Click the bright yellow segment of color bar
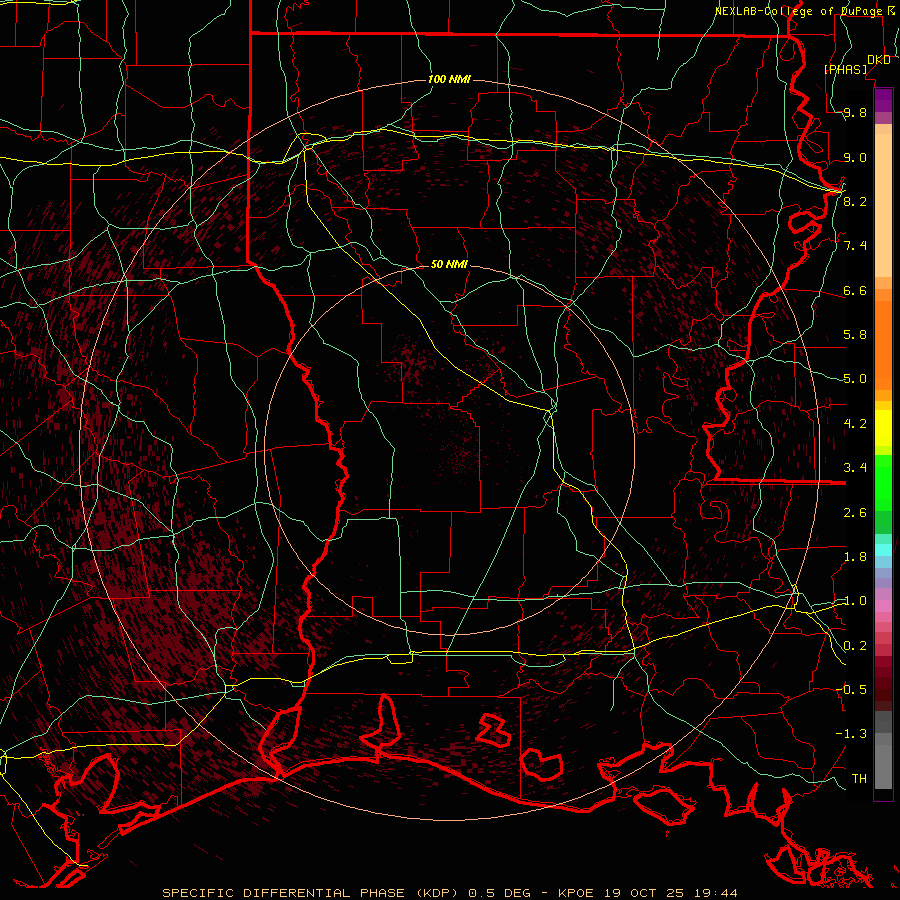 click(x=883, y=428)
